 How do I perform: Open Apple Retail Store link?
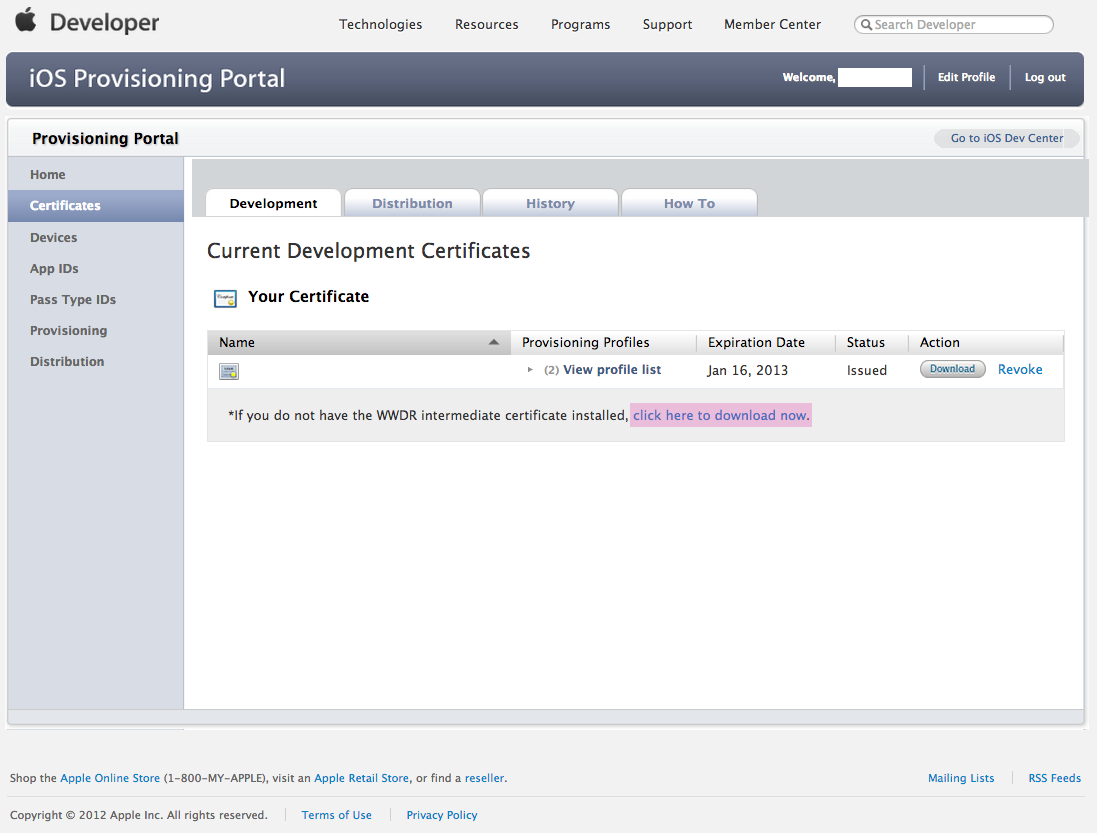(x=361, y=778)
